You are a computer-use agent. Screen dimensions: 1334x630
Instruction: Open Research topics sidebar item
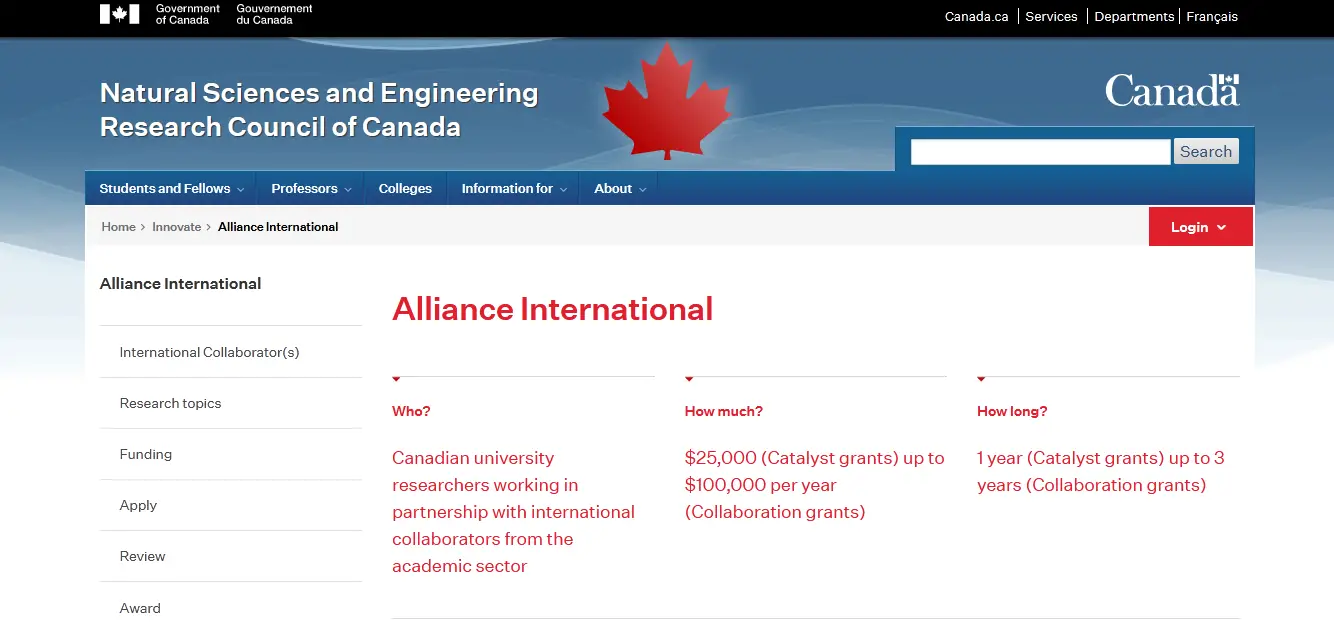(170, 403)
